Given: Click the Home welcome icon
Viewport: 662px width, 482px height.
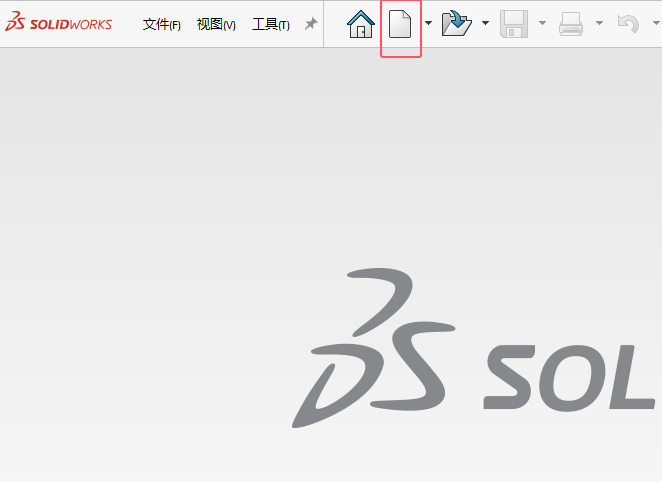Looking at the screenshot, I should coord(361,24).
